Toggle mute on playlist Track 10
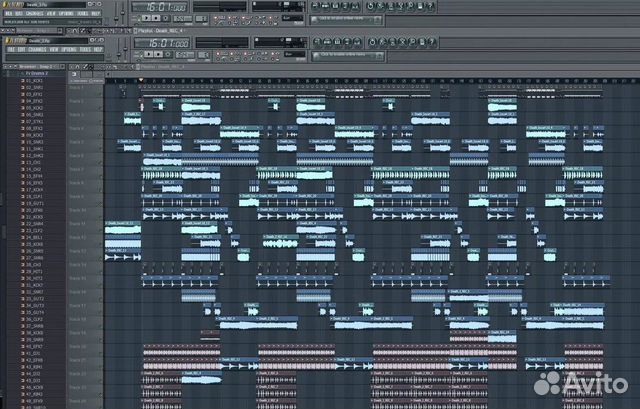 tap(101, 210)
